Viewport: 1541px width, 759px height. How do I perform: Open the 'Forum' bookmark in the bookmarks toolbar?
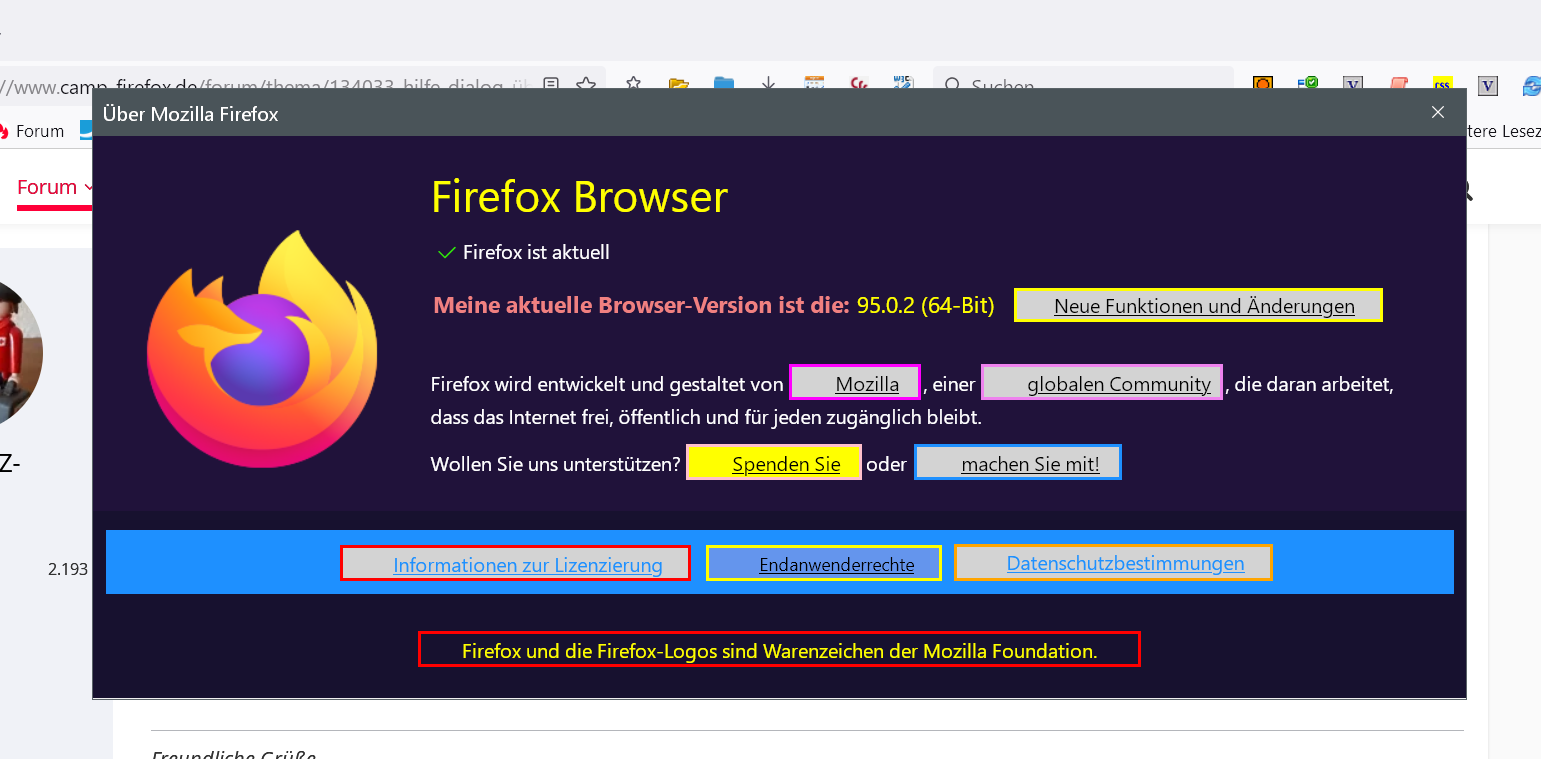point(31,131)
